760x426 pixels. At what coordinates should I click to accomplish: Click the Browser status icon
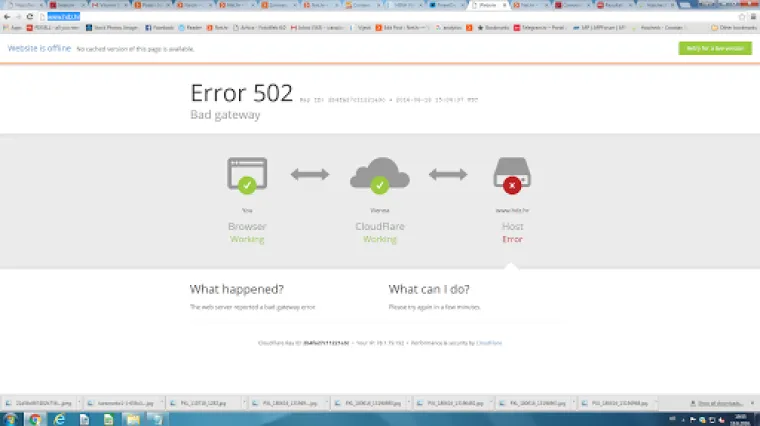tap(246, 175)
